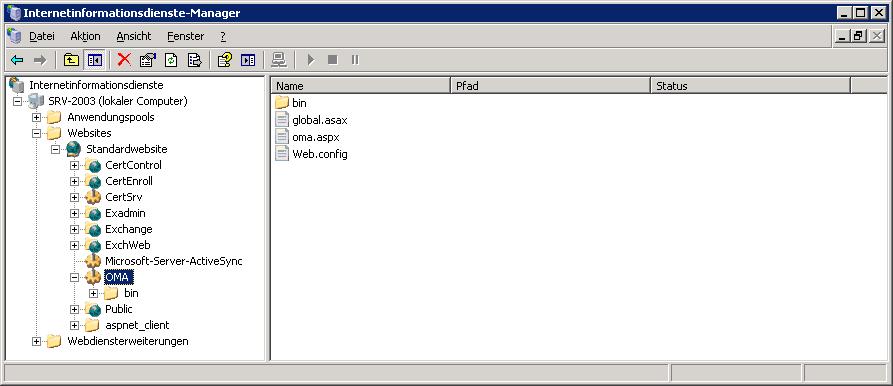Image resolution: width=893 pixels, height=386 pixels.
Task: Expand the bin folder under OMA
Action: coord(93,293)
